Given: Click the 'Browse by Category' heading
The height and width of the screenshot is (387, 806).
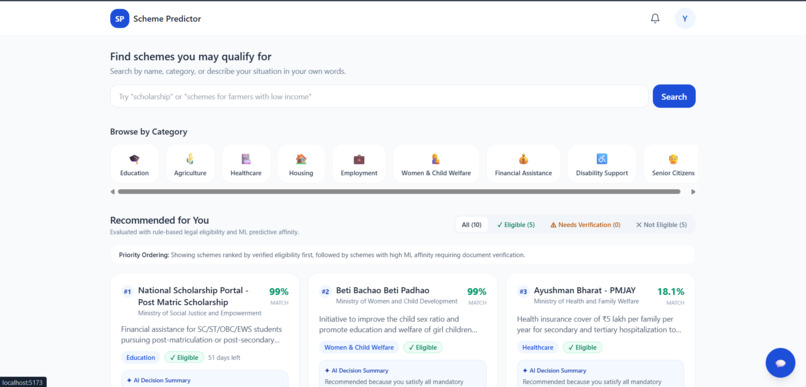Looking at the screenshot, I should click(149, 132).
